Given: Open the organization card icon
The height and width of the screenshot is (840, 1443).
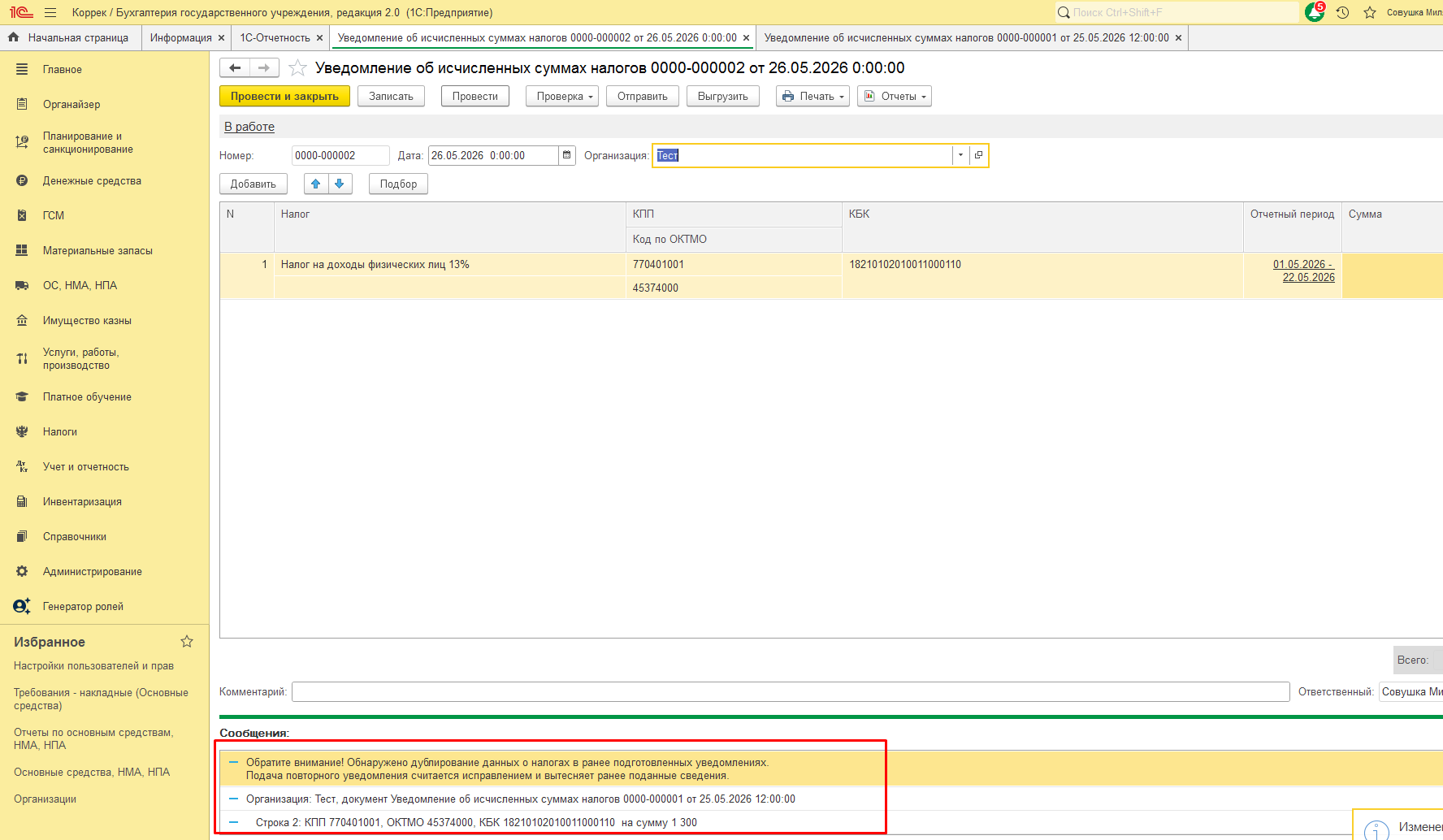Looking at the screenshot, I should [x=978, y=155].
